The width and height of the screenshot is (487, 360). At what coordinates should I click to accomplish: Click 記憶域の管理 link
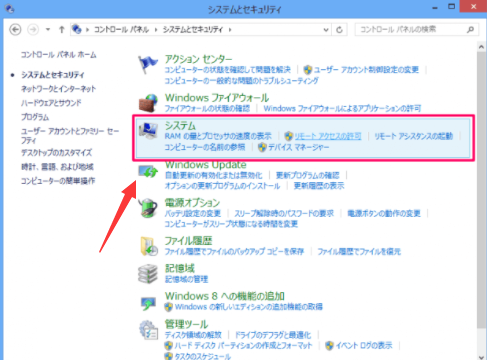tap(186, 279)
